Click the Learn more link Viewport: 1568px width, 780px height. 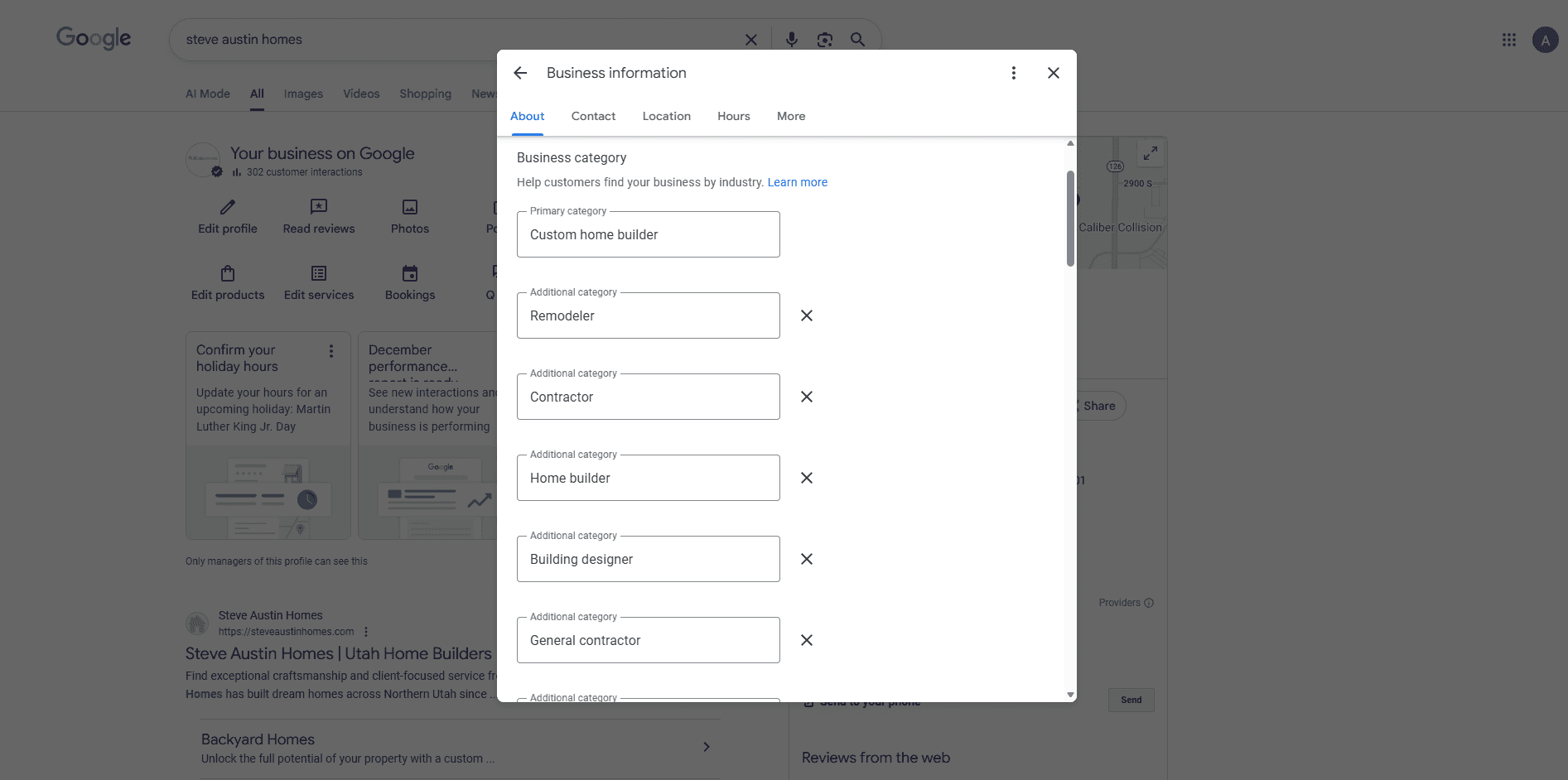pyautogui.click(x=797, y=182)
